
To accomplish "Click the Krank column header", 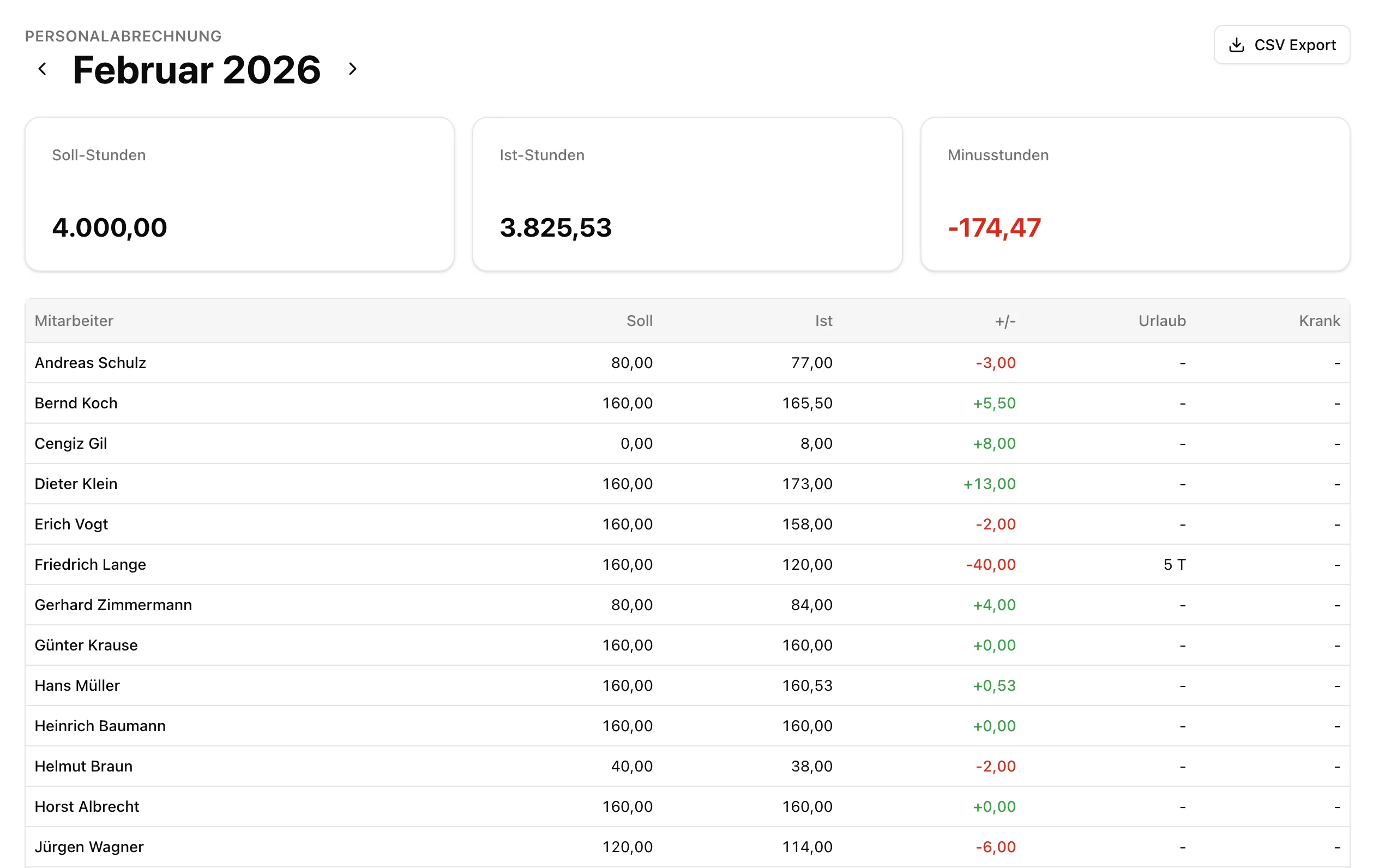I will (1319, 321).
